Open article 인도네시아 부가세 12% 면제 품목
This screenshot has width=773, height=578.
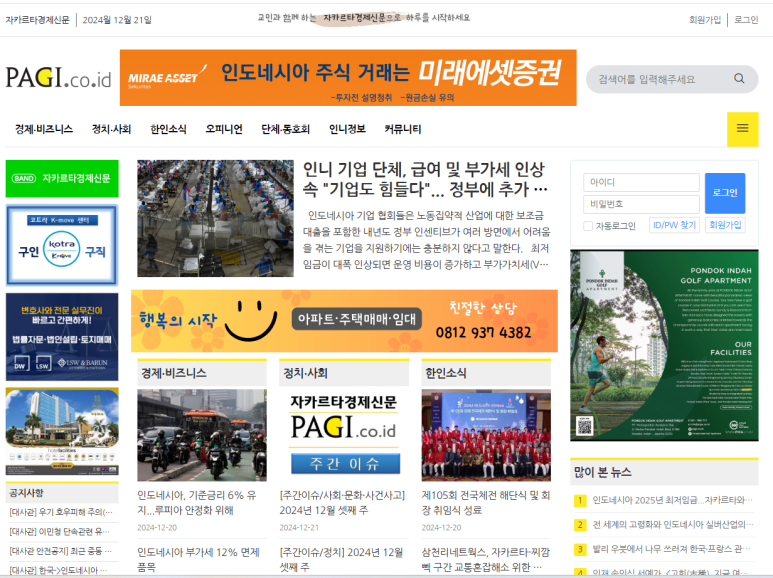(198, 559)
